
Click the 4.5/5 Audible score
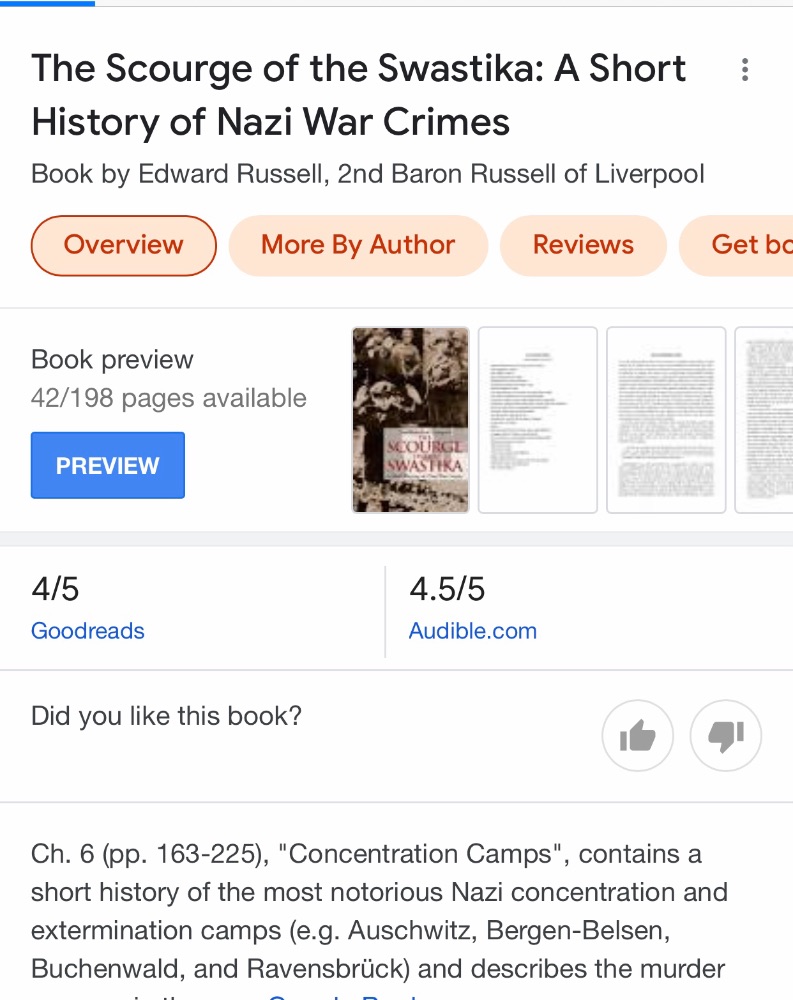(447, 589)
